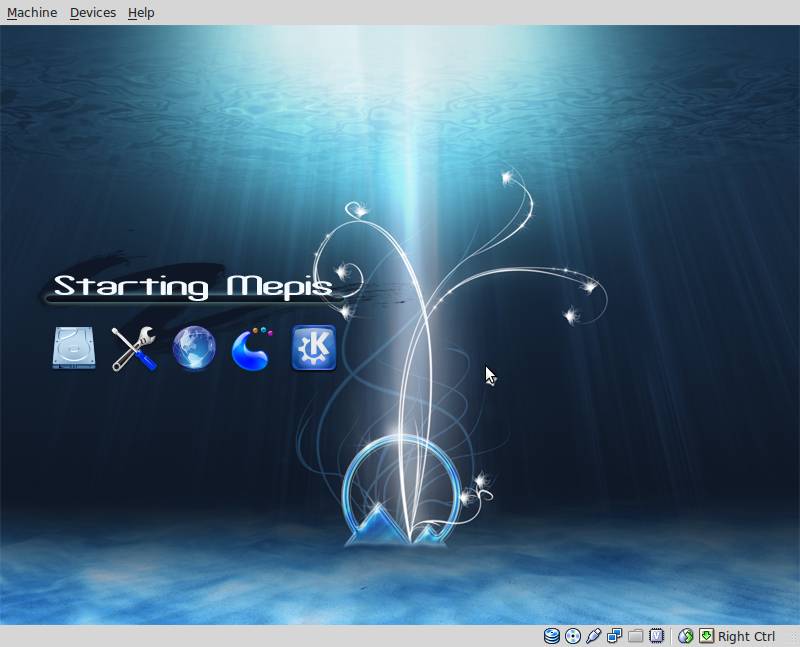Viewport: 800px width, 647px height.
Task: Open the Devices menu
Action: pyautogui.click(x=93, y=12)
